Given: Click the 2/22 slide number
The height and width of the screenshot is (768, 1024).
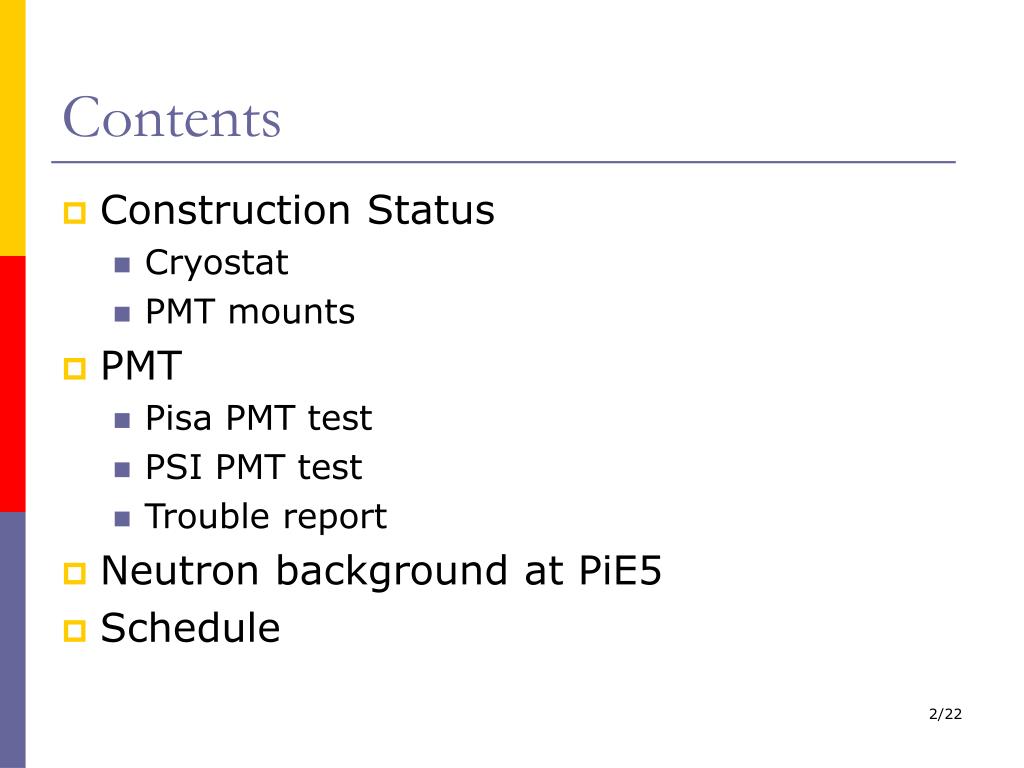Looking at the screenshot, I should 945,714.
